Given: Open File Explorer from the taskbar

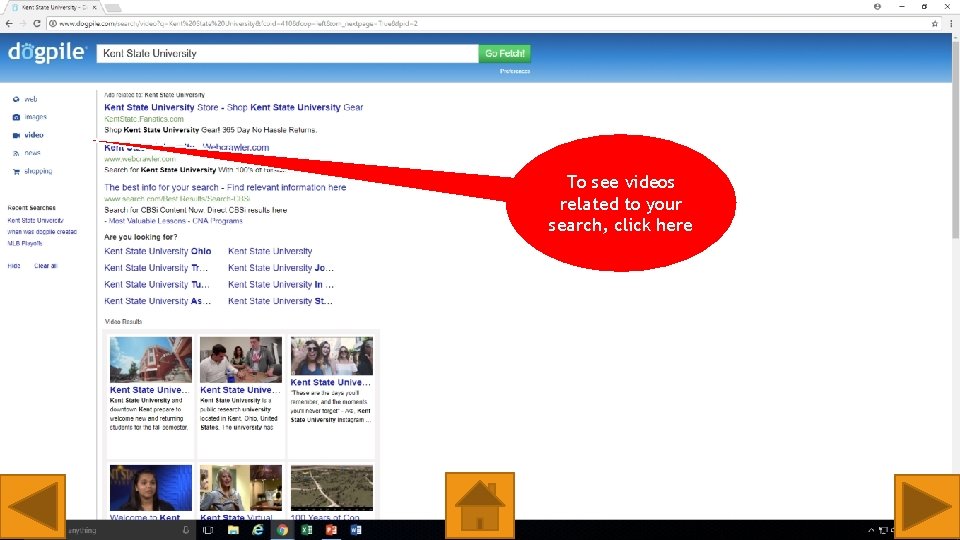Looking at the screenshot, I should 233,530.
